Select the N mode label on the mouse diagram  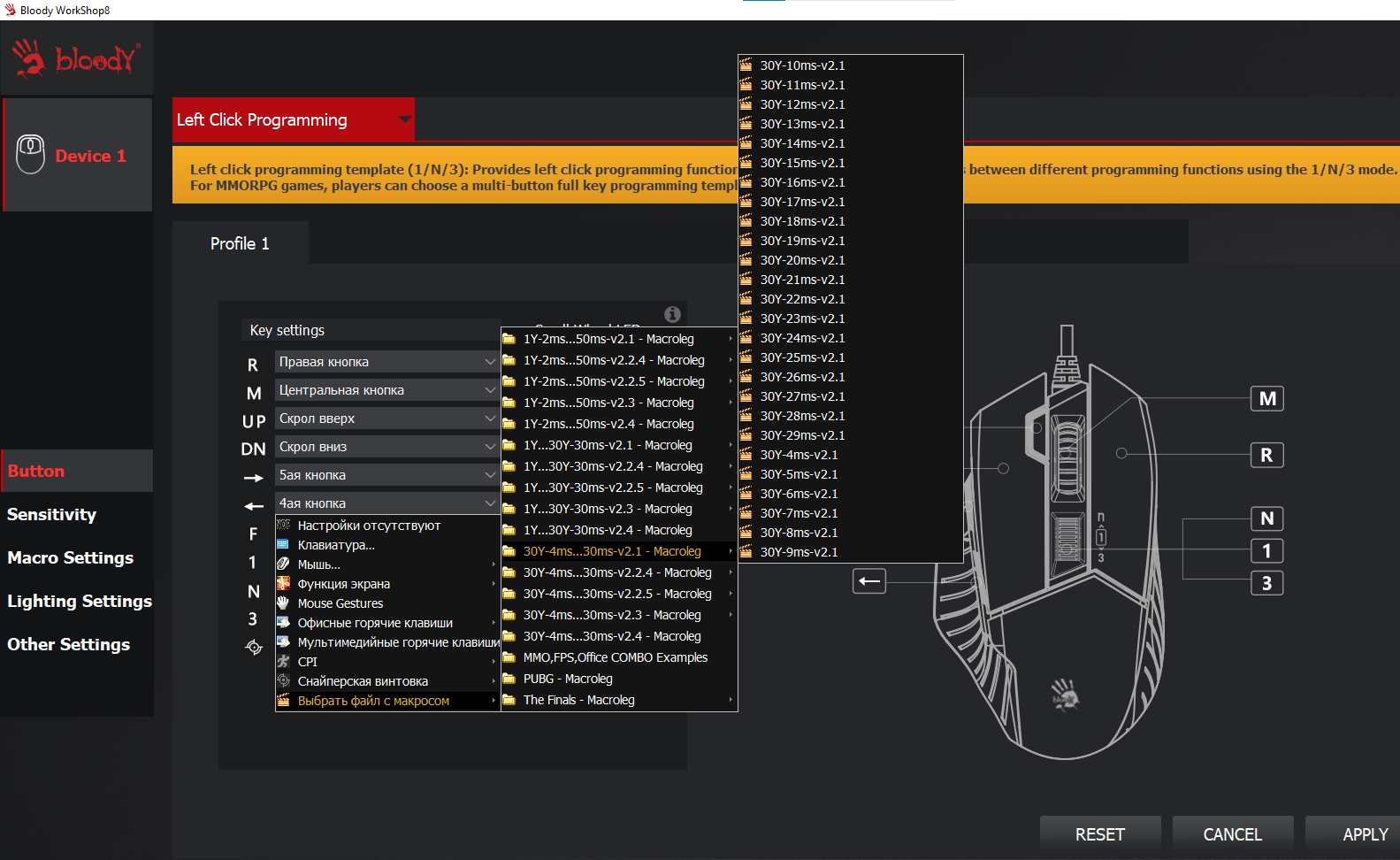click(x=1266, y=518)
